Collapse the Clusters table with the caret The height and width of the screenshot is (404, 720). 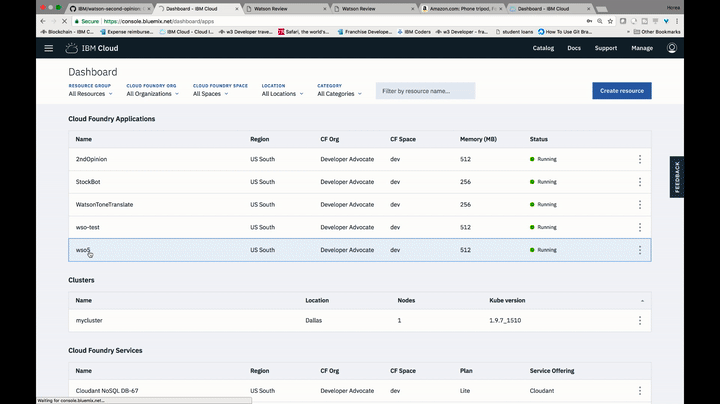point(642,301)
